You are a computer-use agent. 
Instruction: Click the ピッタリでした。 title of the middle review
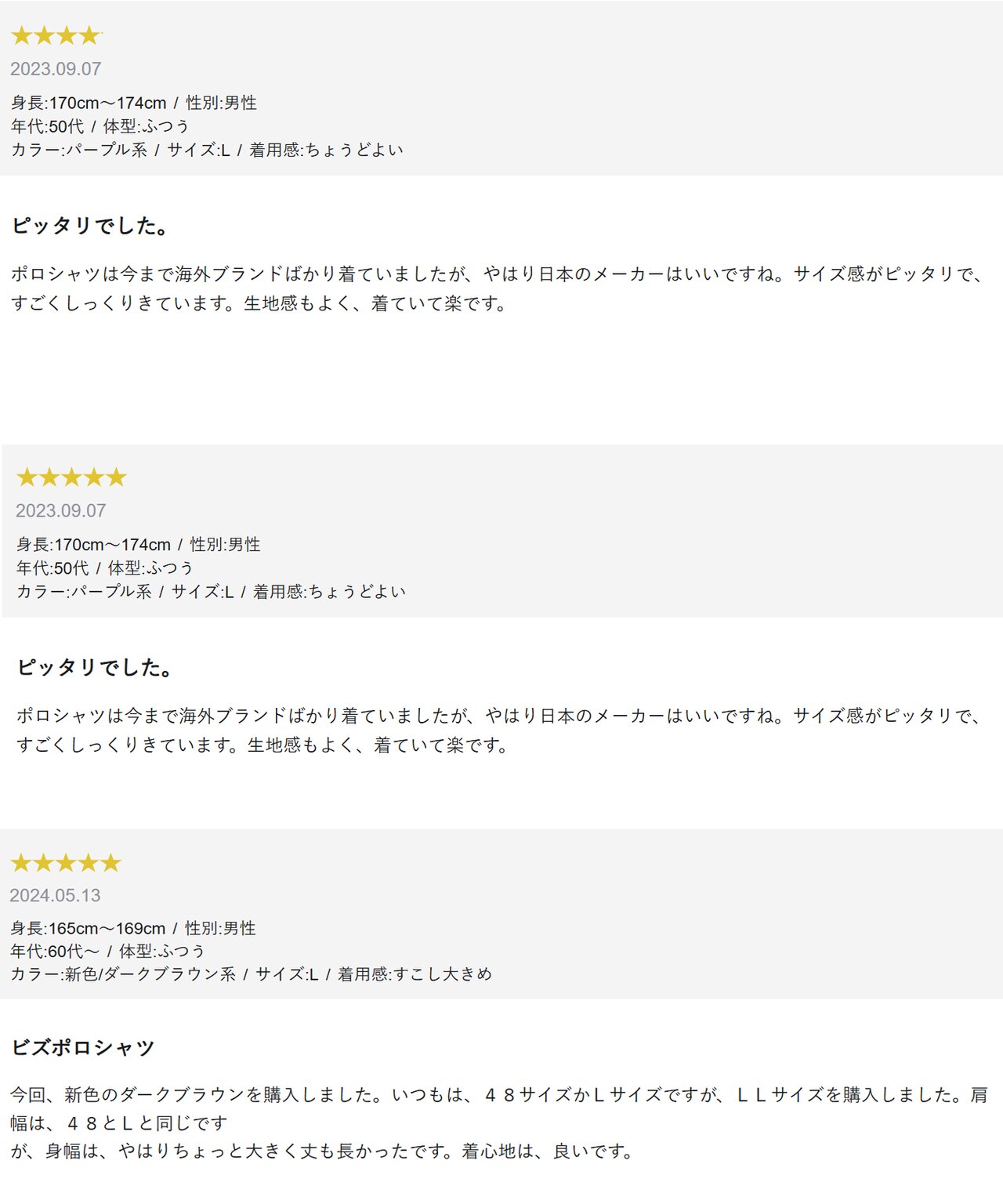(95, 667)
